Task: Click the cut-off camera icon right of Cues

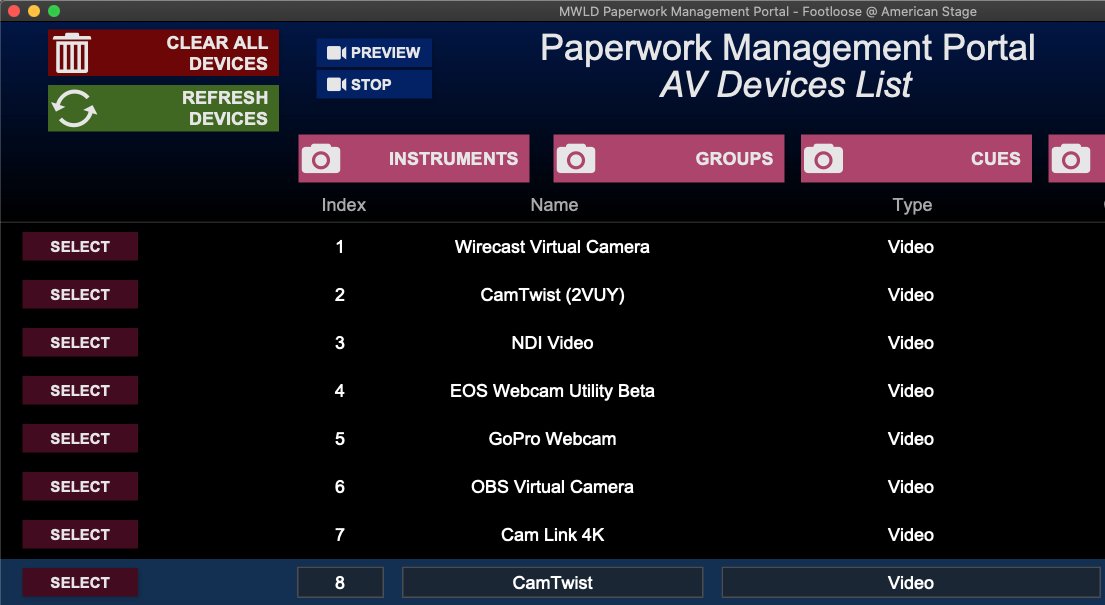Action: coord(1070,159)
